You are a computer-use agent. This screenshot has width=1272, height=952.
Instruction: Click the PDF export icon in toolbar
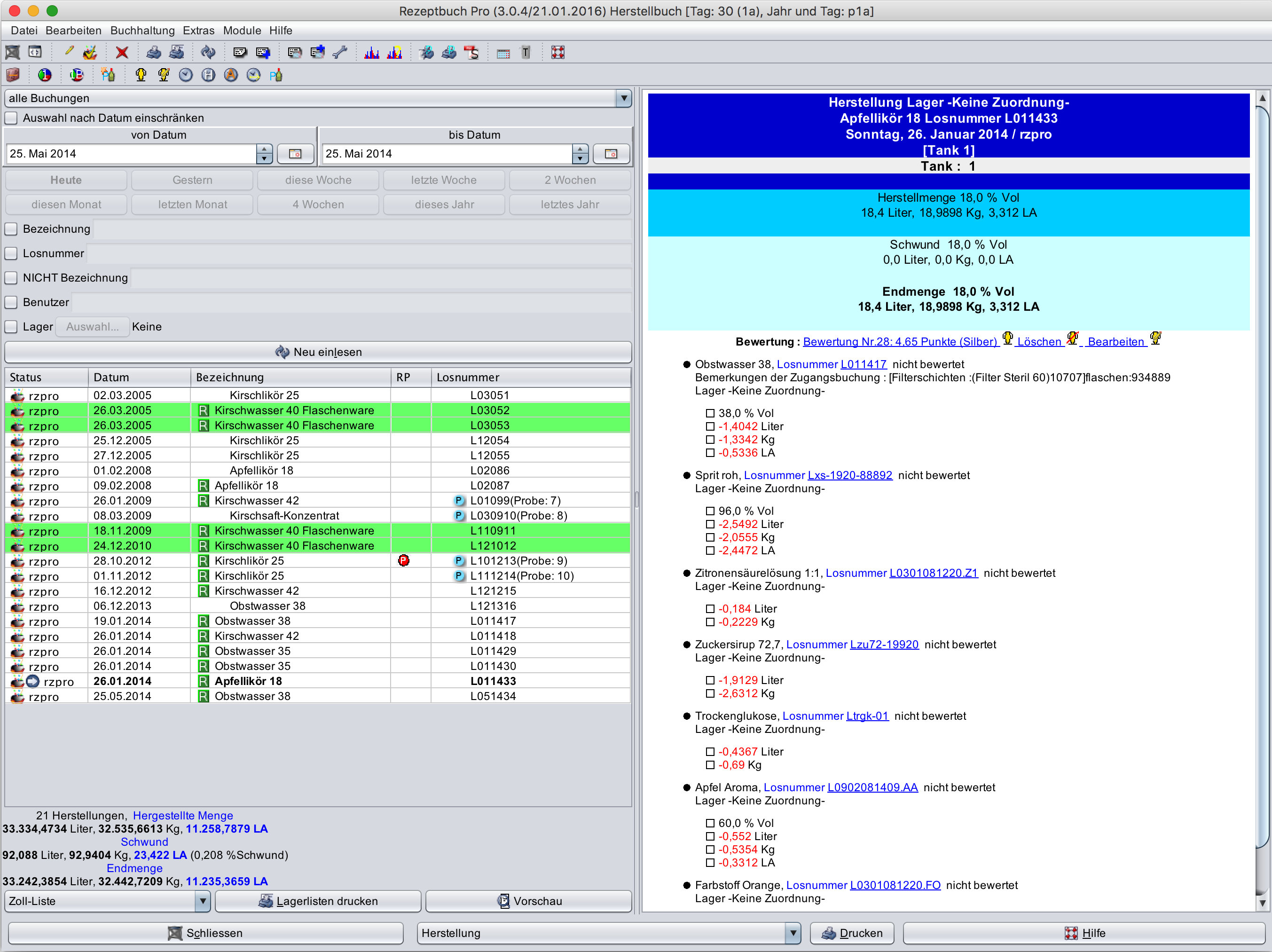click(x=471, y=53)
